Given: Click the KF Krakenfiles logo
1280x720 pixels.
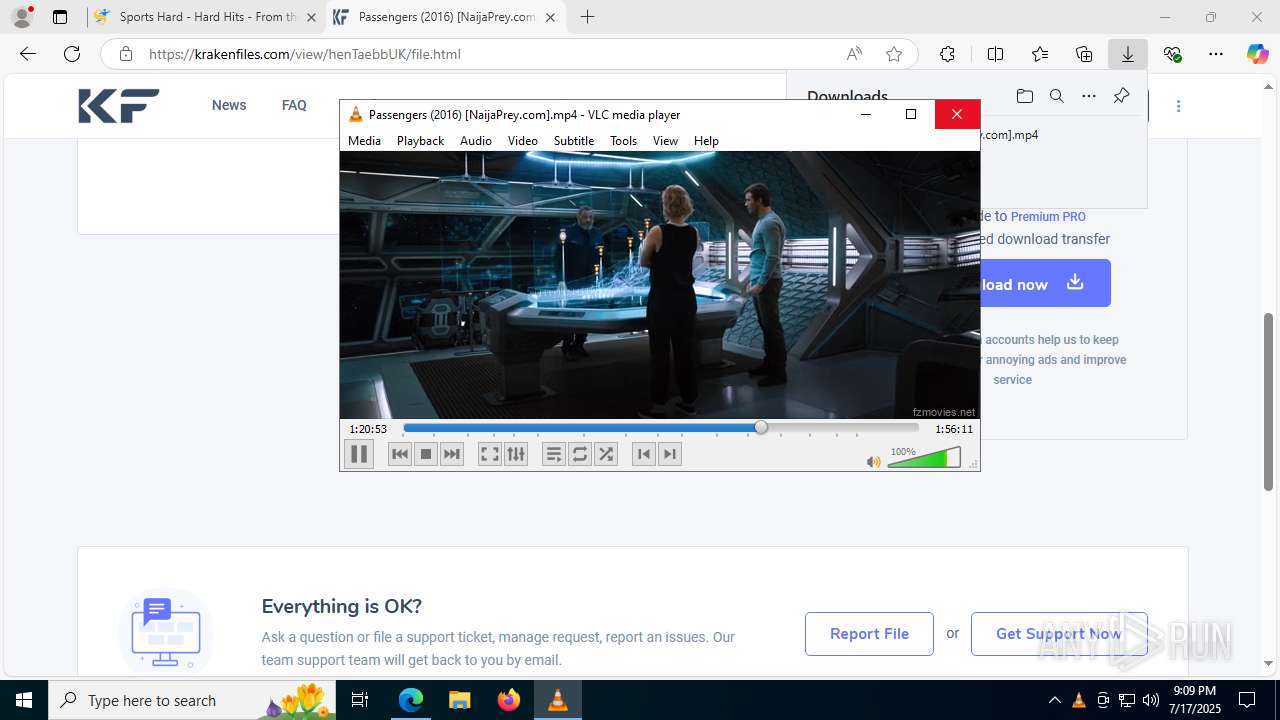Looking at the screenshot, I should point(119,105).
